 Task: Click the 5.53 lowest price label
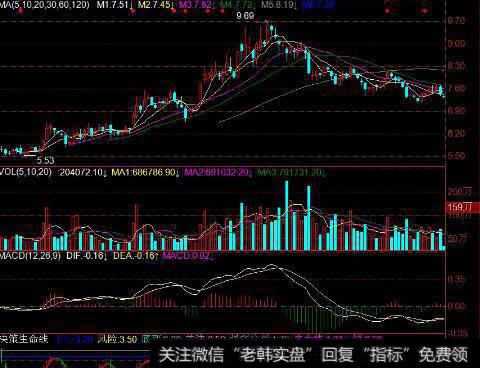(45, 161)
